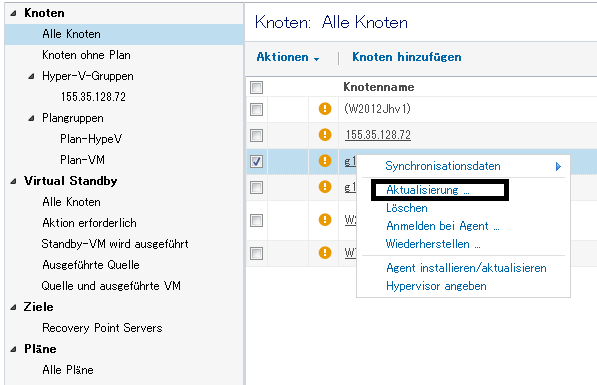This screenshot has width=597, height=385.
Task: Click the warning icon in the W2012Jhv1 row
Action: (x=324, y=109)
